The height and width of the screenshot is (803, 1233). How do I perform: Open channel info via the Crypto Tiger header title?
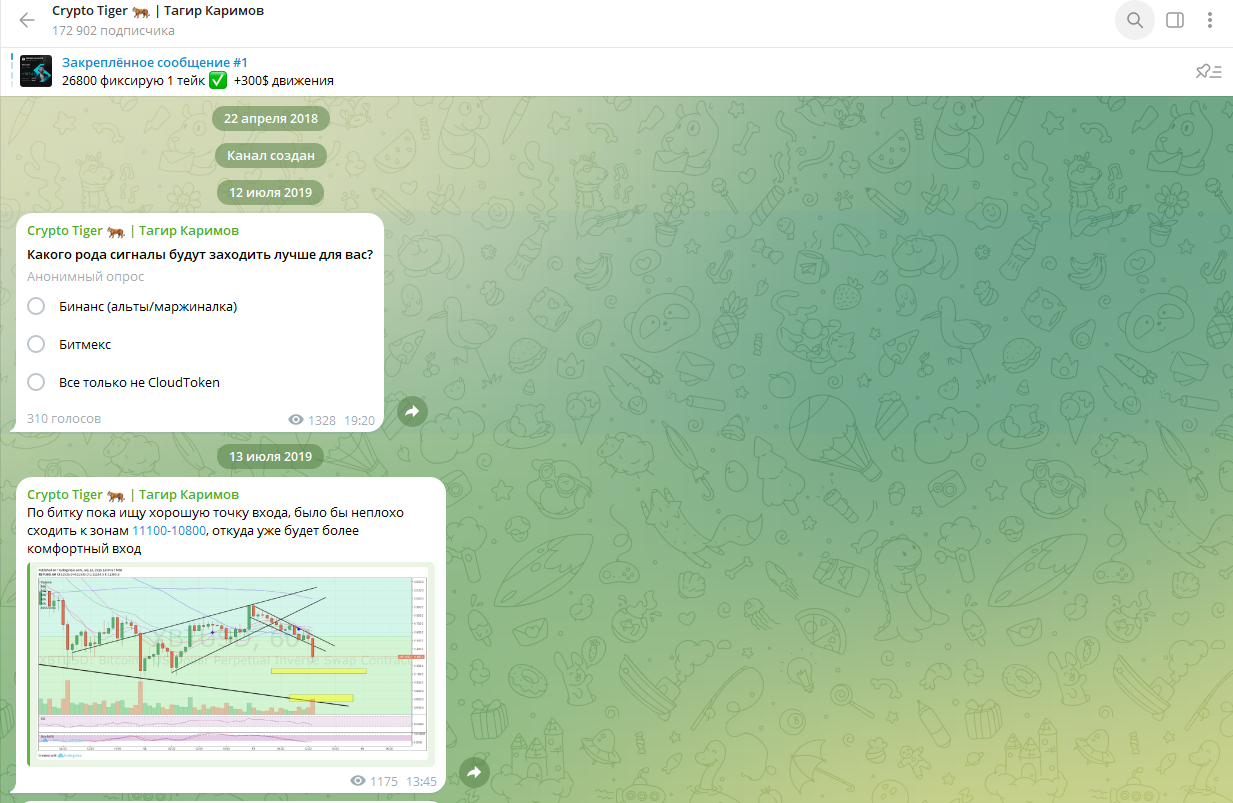(x=158, y=11)
